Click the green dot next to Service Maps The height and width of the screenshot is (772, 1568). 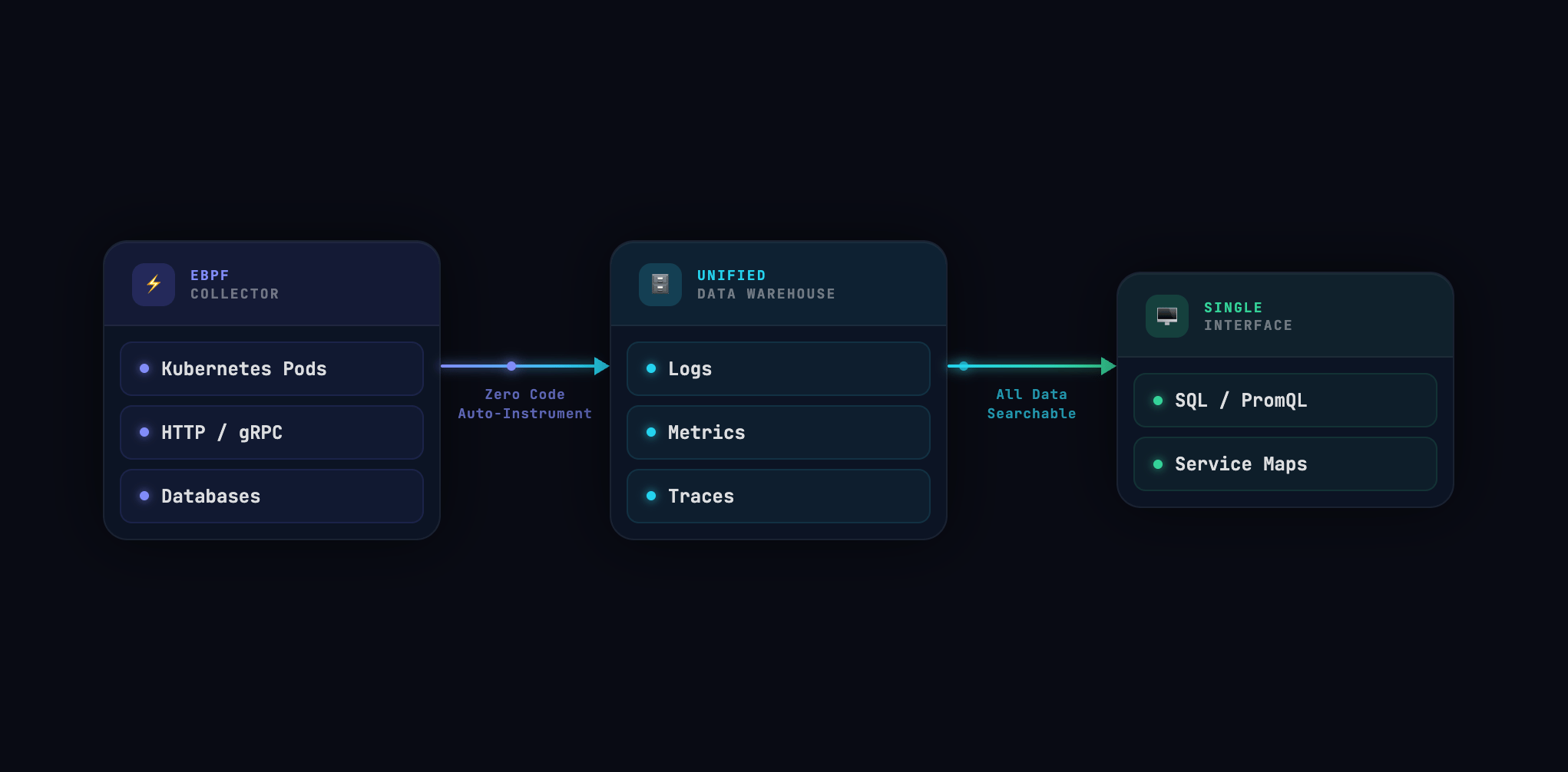1156,464
